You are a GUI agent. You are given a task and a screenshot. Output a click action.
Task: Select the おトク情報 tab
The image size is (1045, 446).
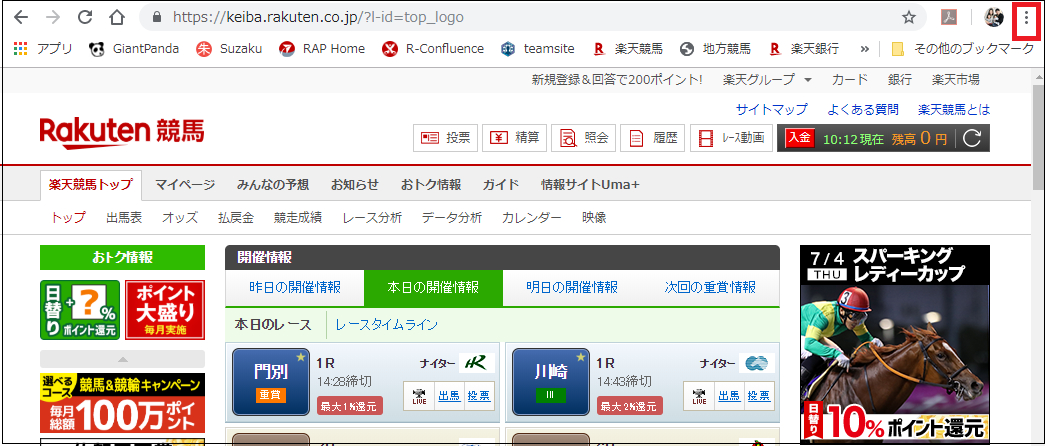(x=431, y=185)
